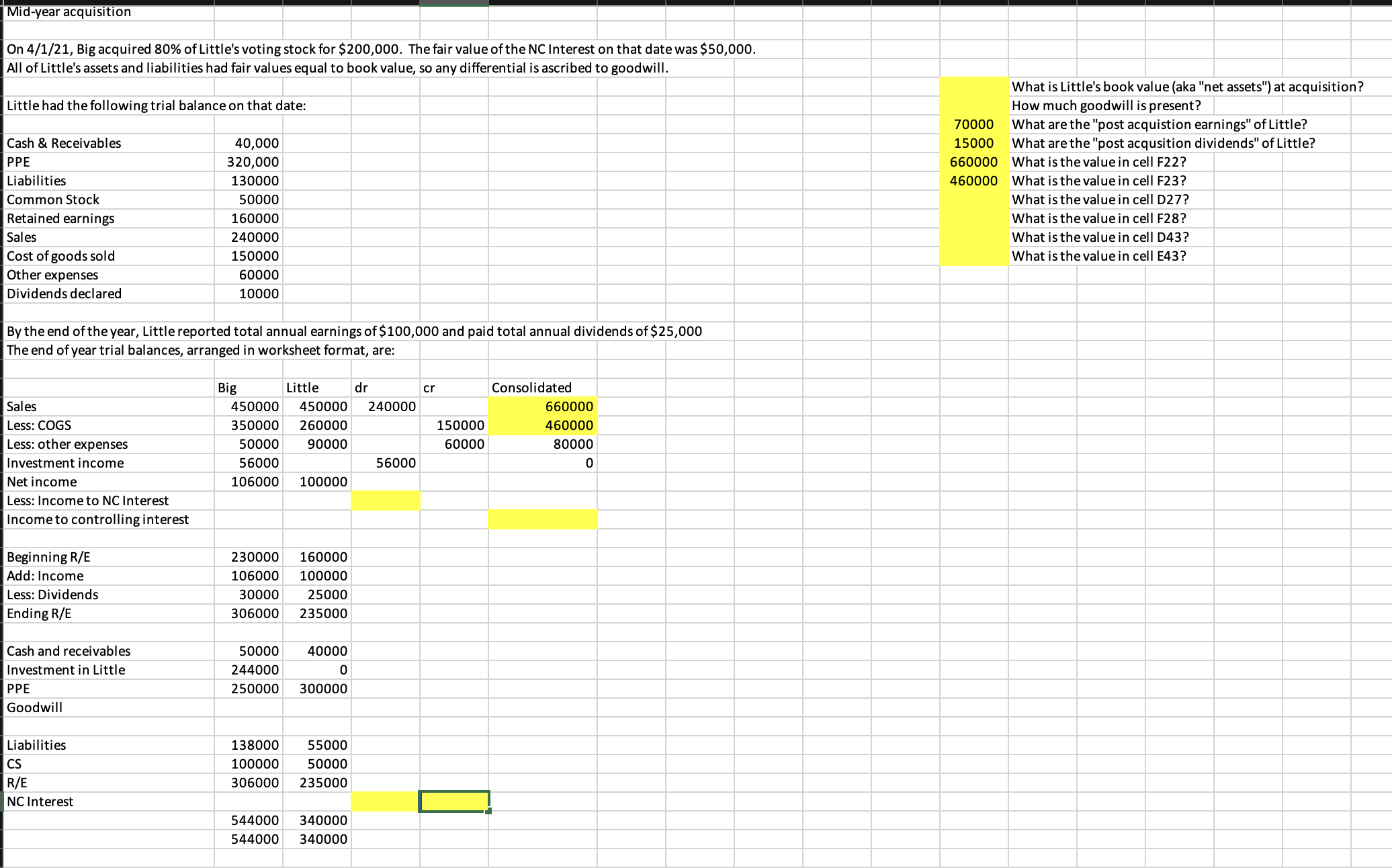Viewport: 1392px width, 868px height.
Task: Click yellow answer cell for the E43 question
Action: click(973, 256)
